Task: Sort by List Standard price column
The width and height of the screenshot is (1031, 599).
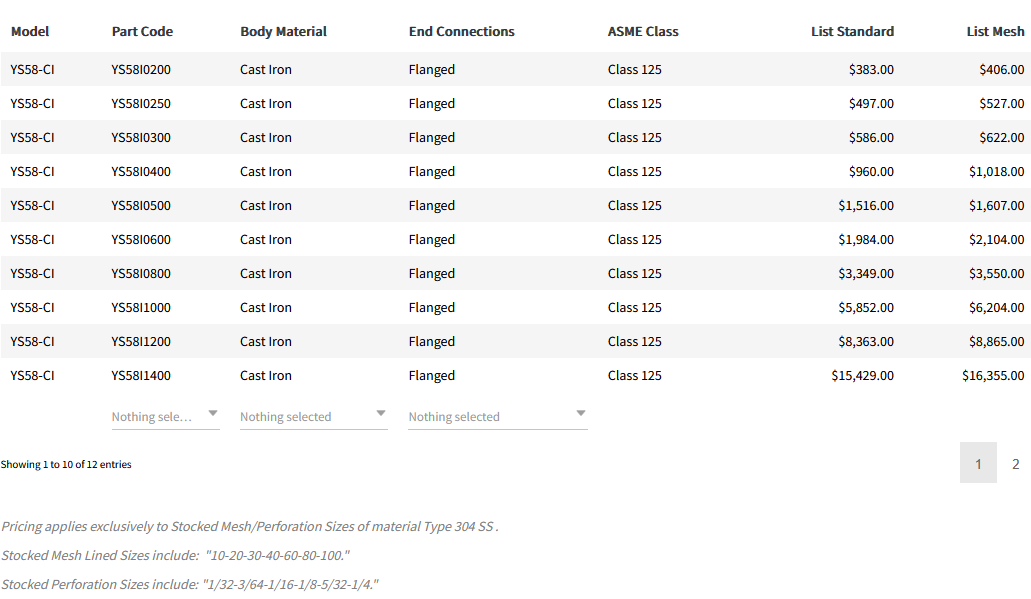Action: (852, 32)
